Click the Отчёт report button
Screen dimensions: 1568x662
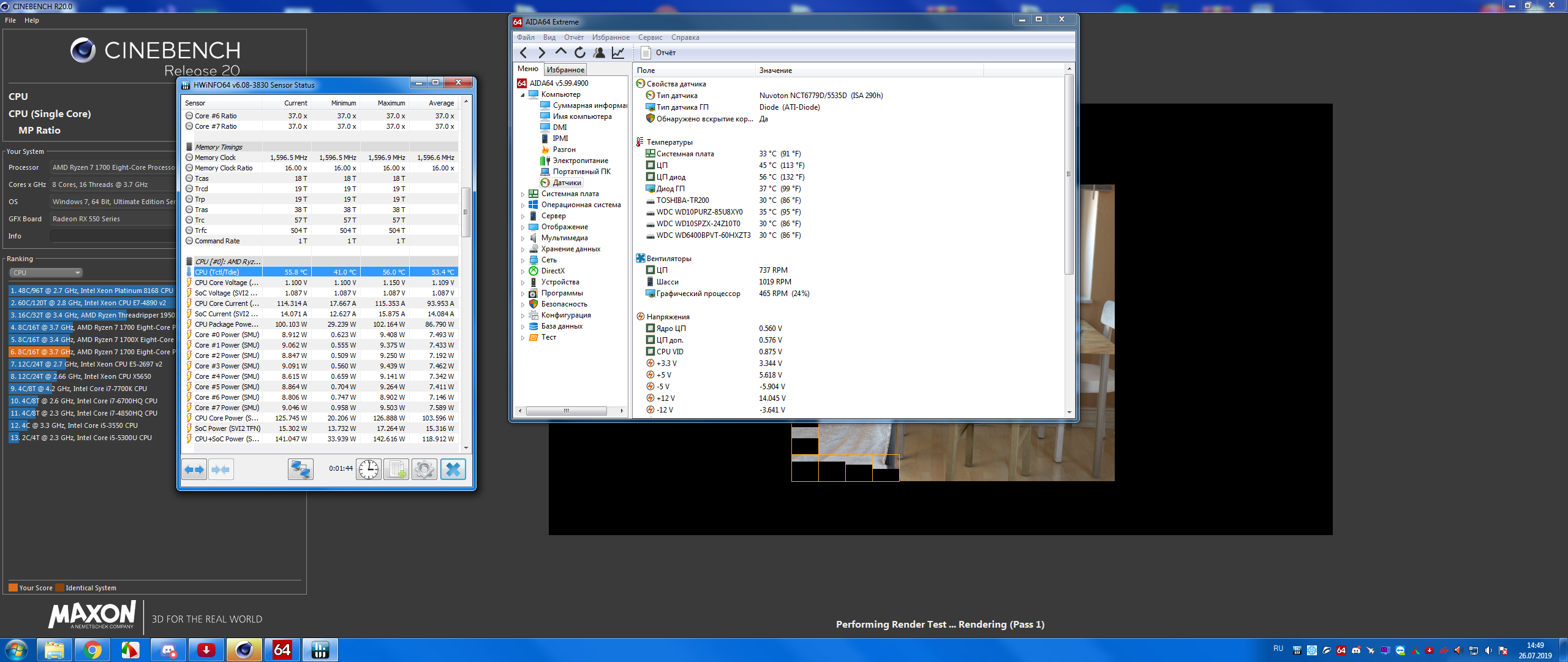[658, 53]
